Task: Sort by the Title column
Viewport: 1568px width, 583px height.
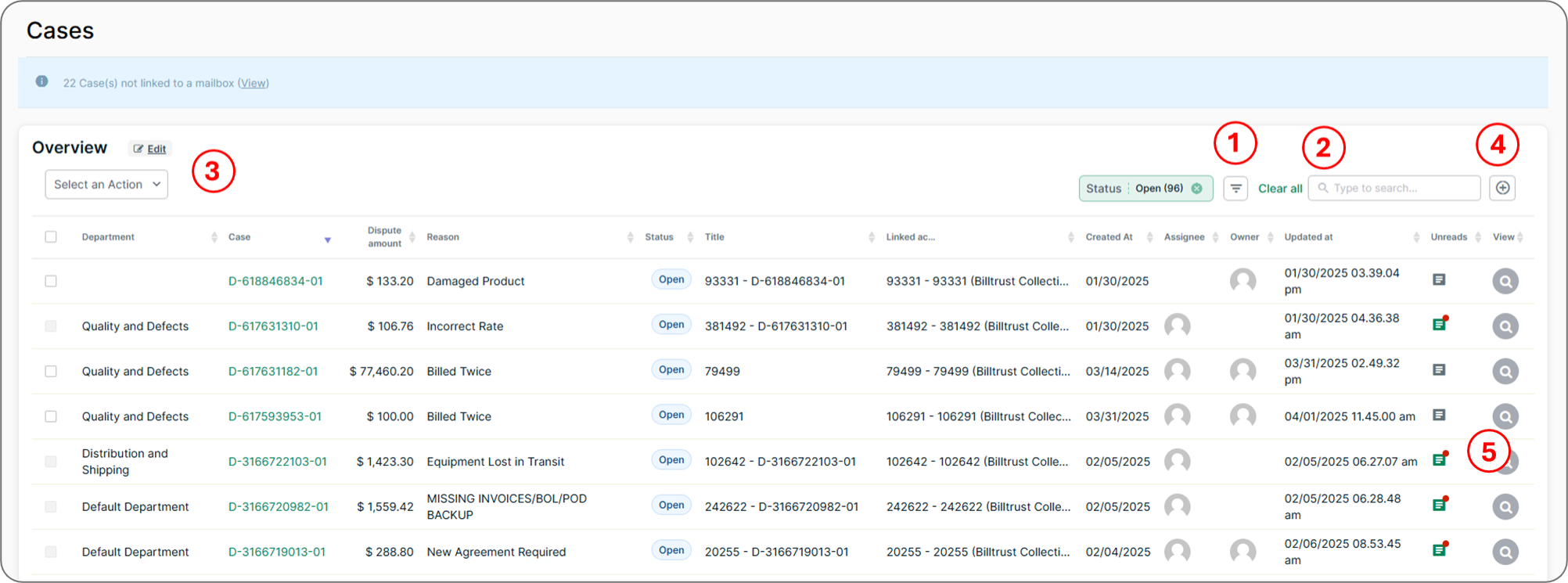Action: 872,237
